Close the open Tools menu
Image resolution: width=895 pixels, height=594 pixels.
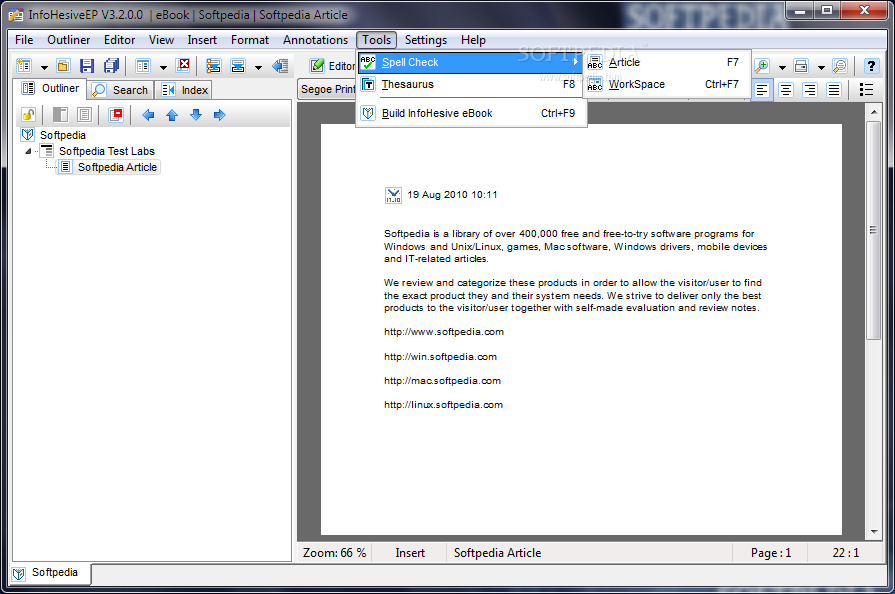pos(376,40)
